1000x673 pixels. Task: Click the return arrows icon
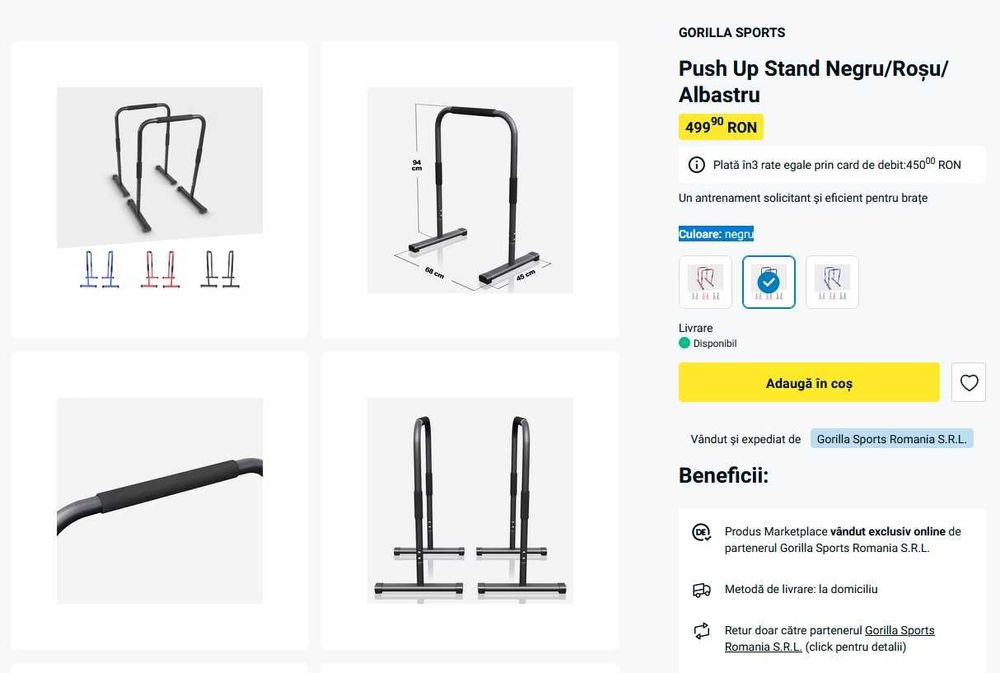702,631
